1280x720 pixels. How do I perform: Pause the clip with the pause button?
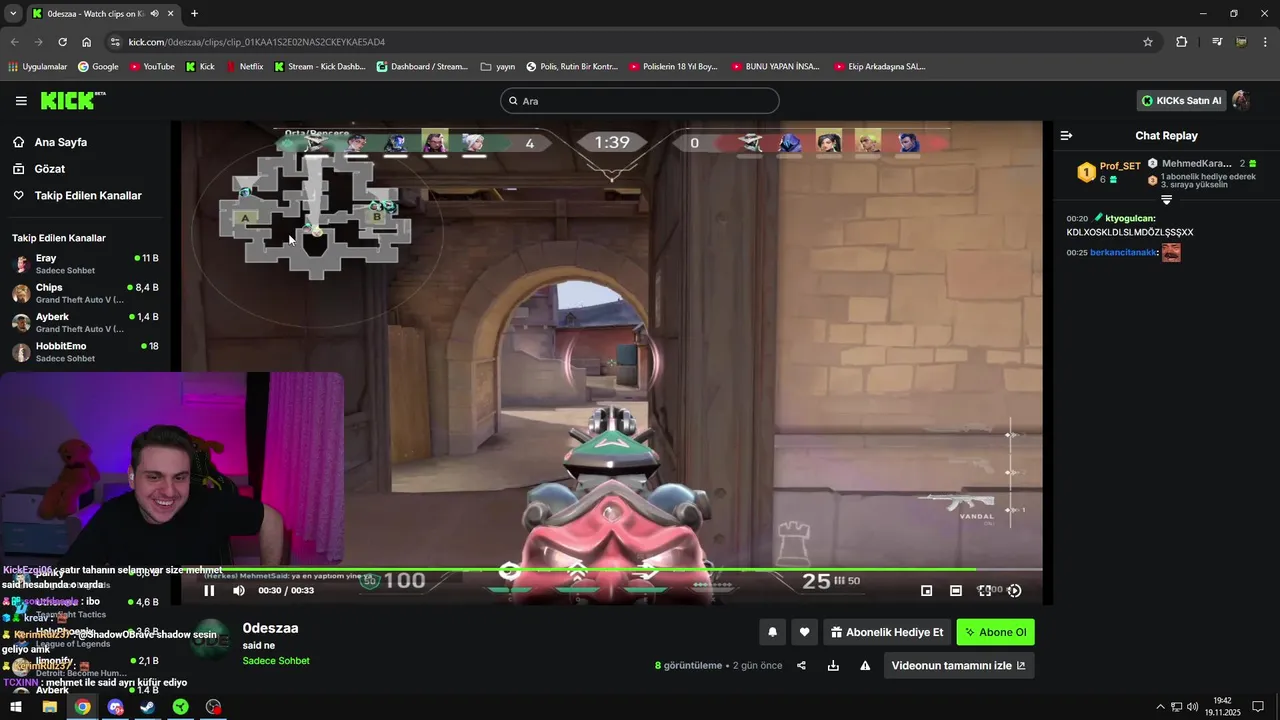pos(209,591)
